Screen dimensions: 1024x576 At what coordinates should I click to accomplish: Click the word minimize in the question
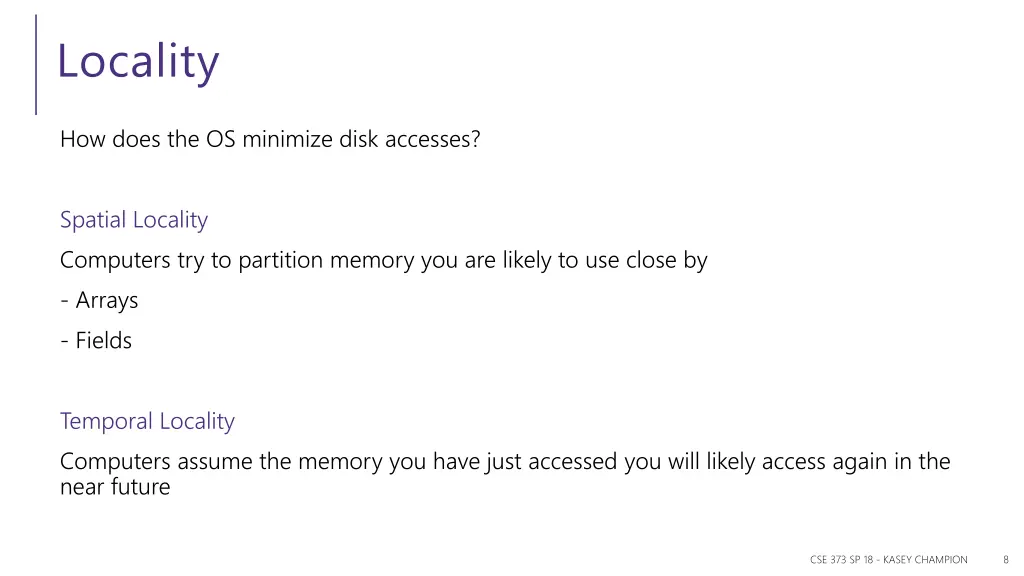click(287, 139)
